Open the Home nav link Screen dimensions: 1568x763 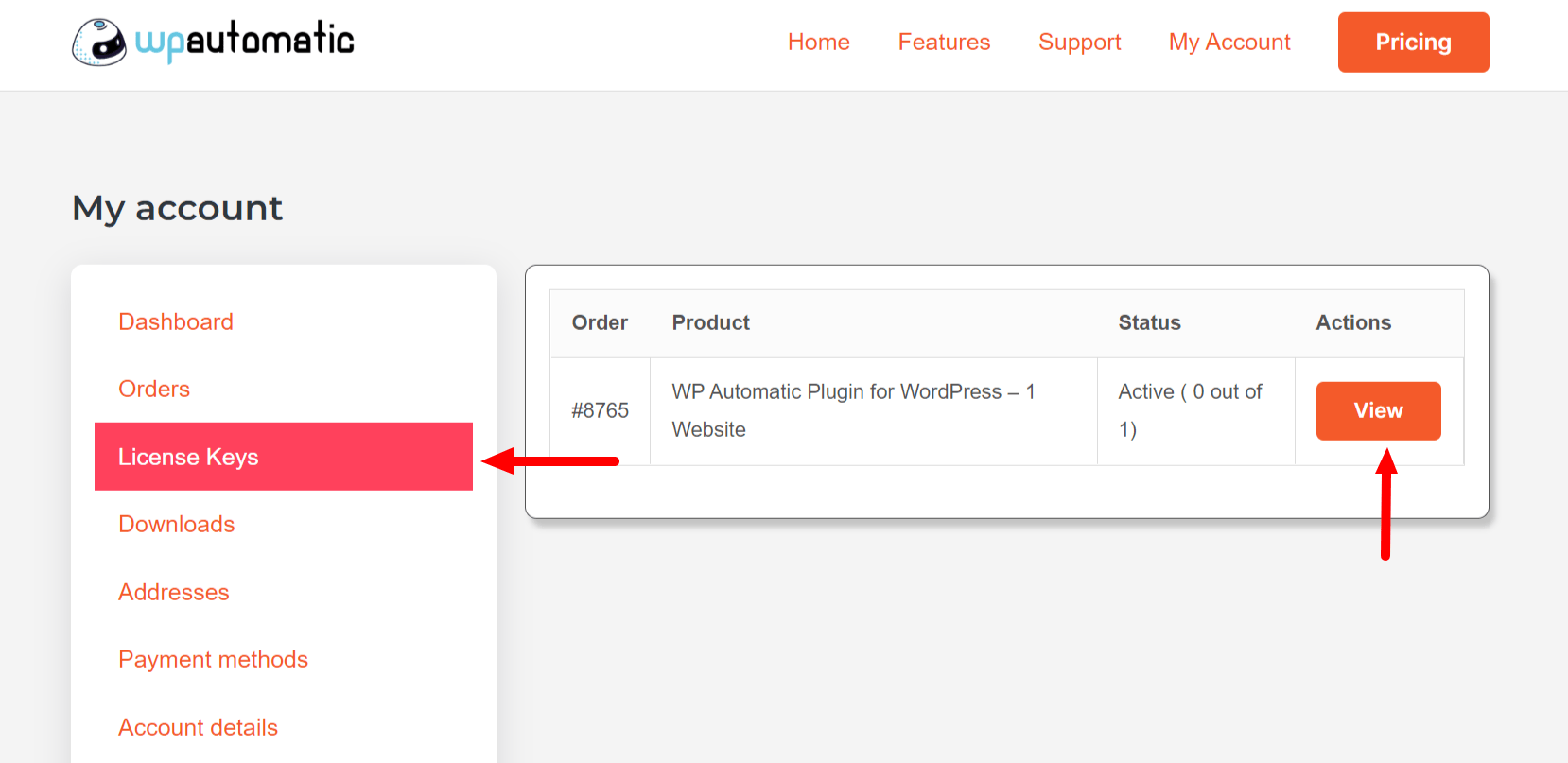[x=818, y=43]
